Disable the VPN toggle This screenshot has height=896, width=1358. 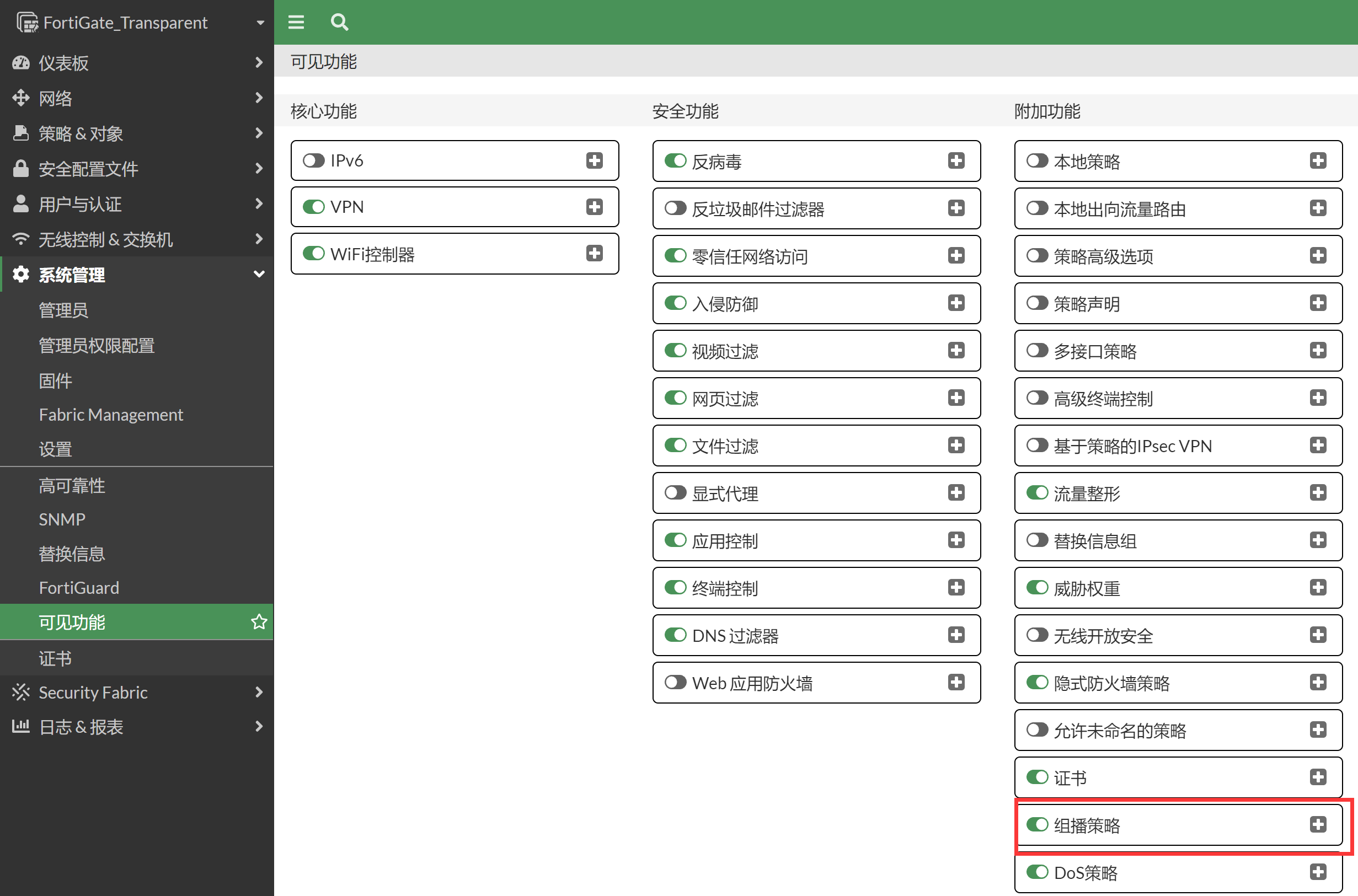[313, 207]
